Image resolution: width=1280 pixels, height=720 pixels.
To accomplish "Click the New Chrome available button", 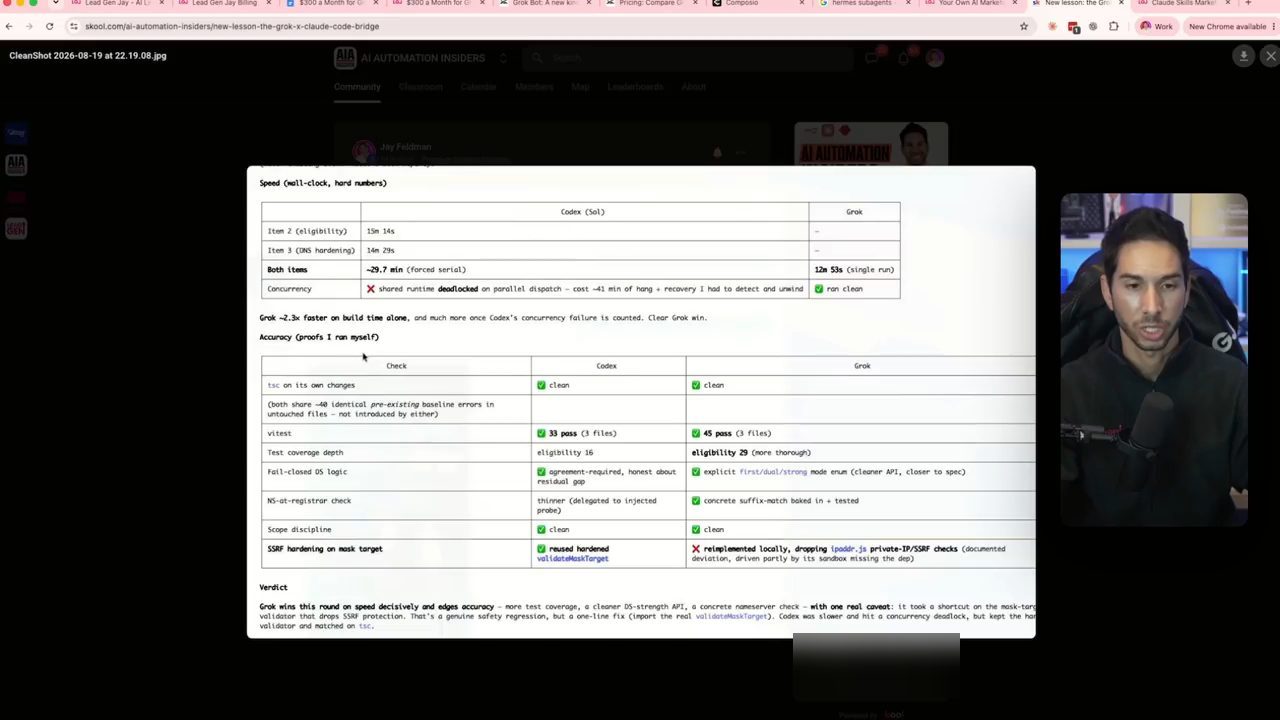I will (1228, 26).
